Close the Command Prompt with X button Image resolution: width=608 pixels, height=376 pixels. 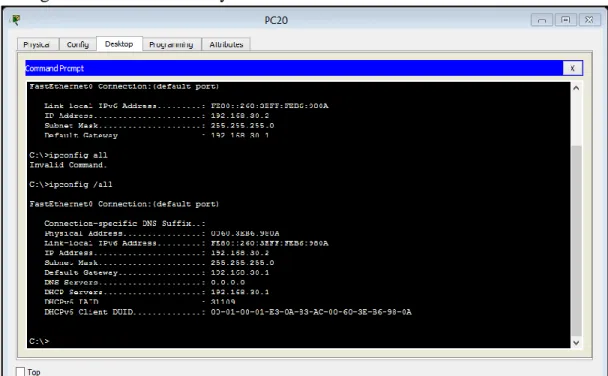(572, 68)
